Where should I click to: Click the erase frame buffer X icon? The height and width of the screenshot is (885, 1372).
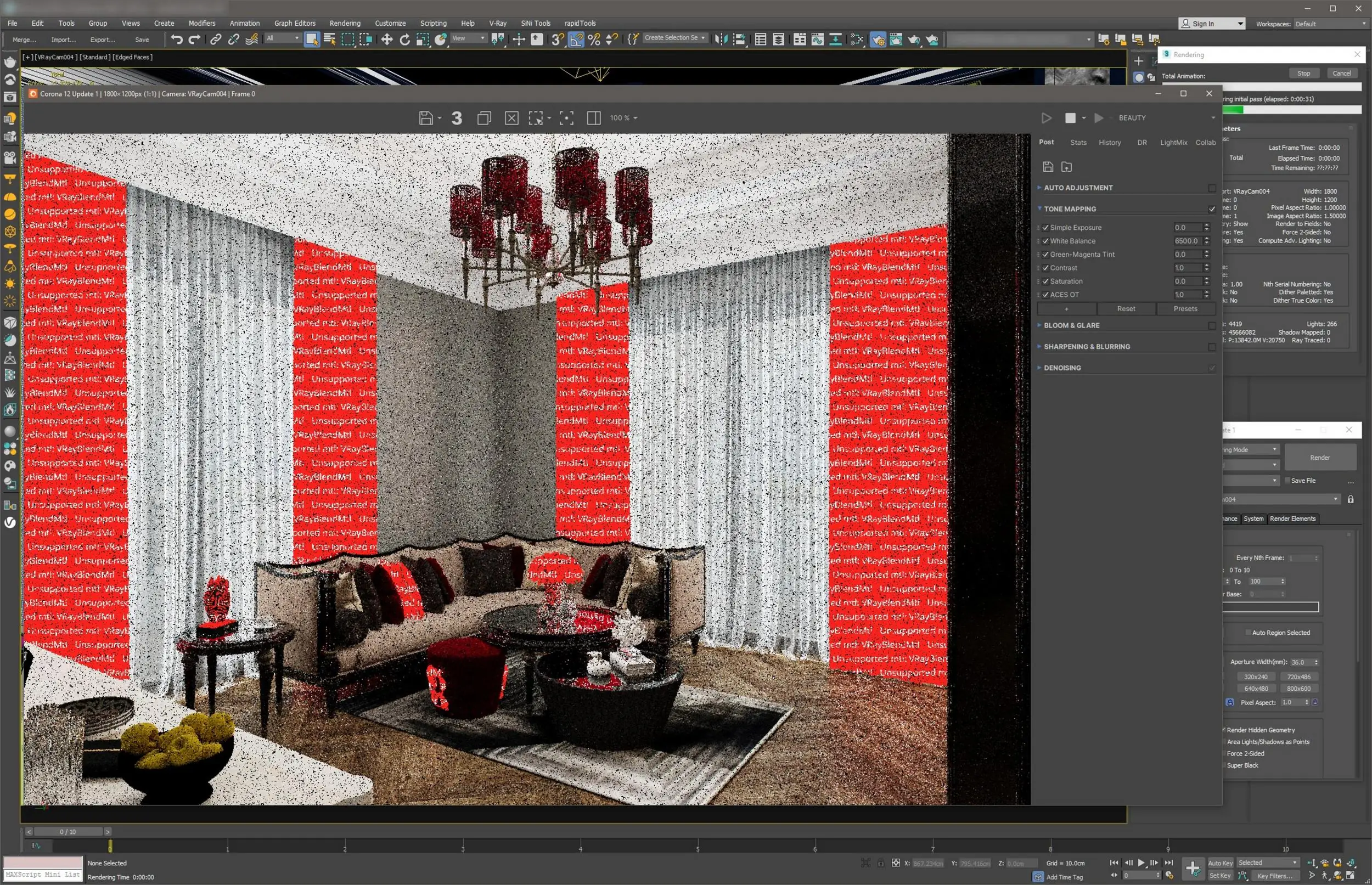click(x=511, y=118)
